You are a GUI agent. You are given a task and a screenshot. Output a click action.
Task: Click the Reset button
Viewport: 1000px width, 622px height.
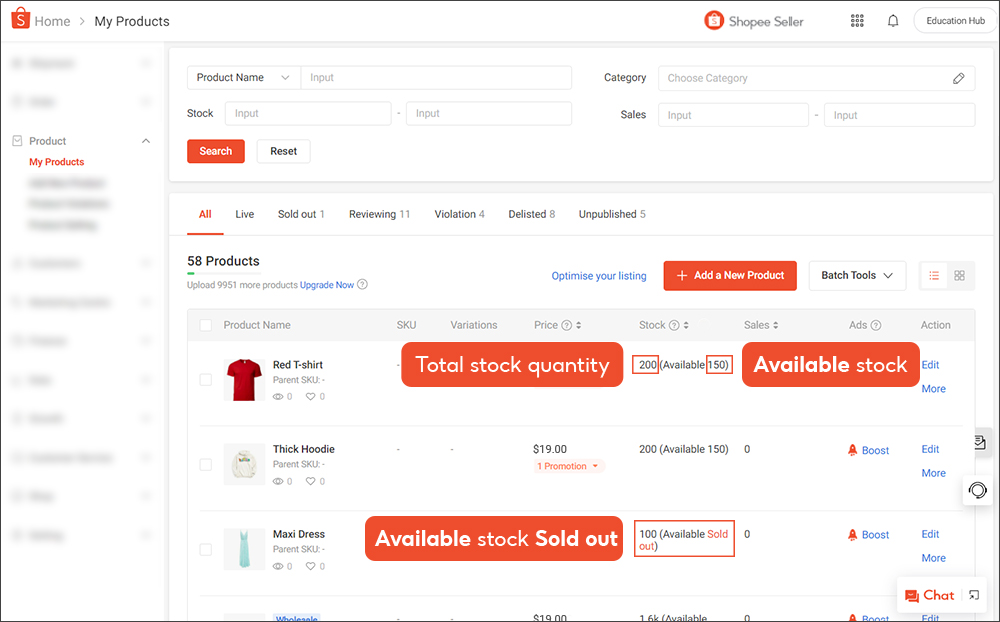pos(284,151)
